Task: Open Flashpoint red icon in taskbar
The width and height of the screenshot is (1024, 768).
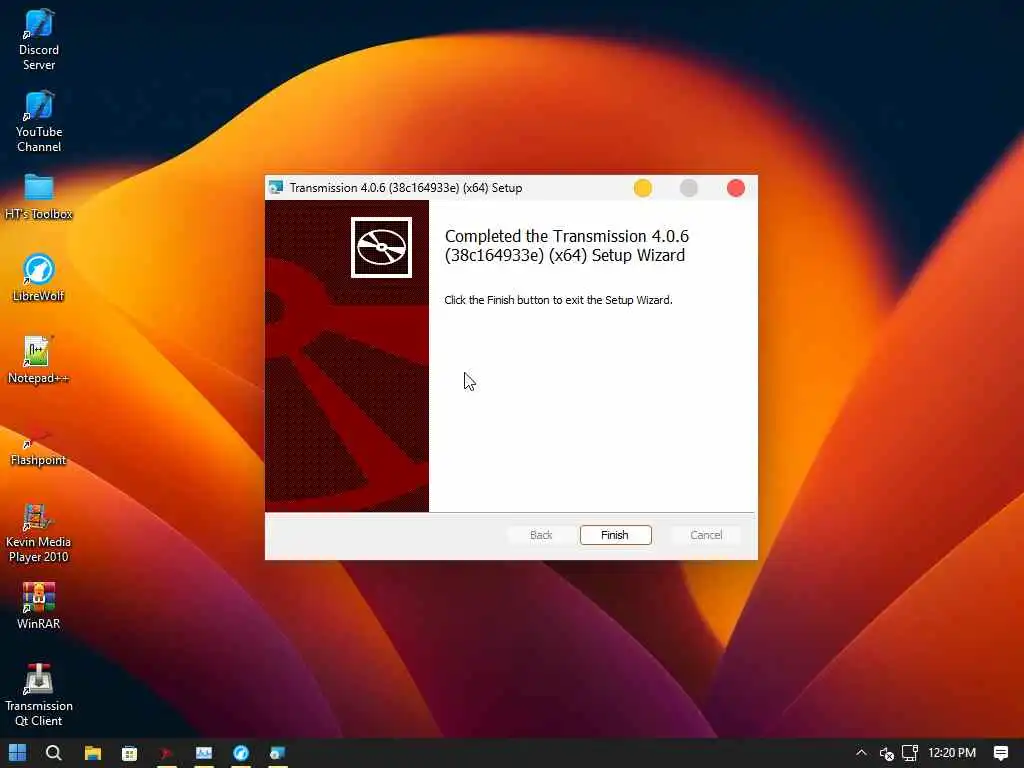Action: (x=167, y=753)
